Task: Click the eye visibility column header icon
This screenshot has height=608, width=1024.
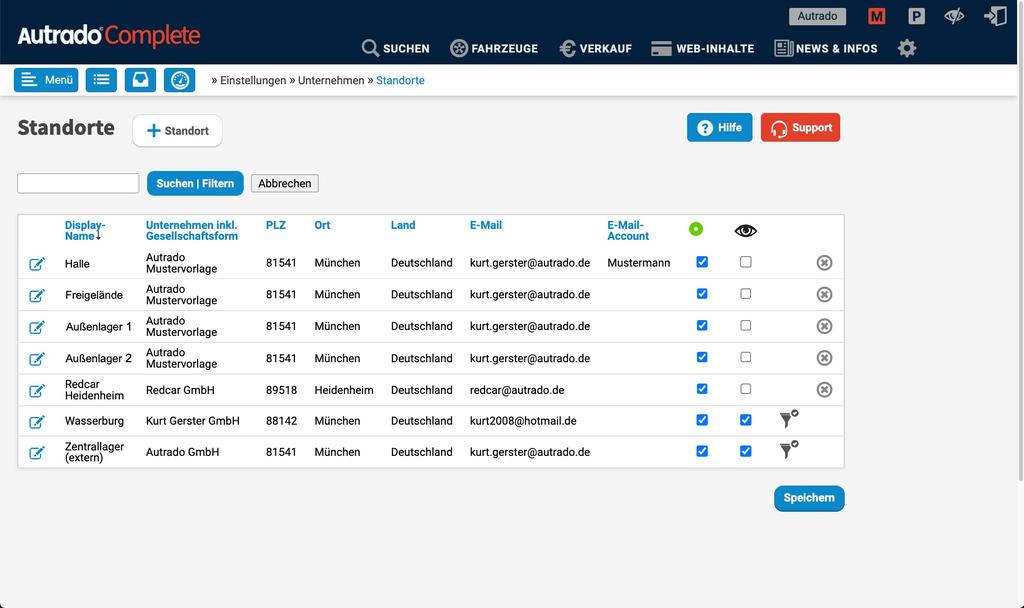Action: [x=745, y=231]
